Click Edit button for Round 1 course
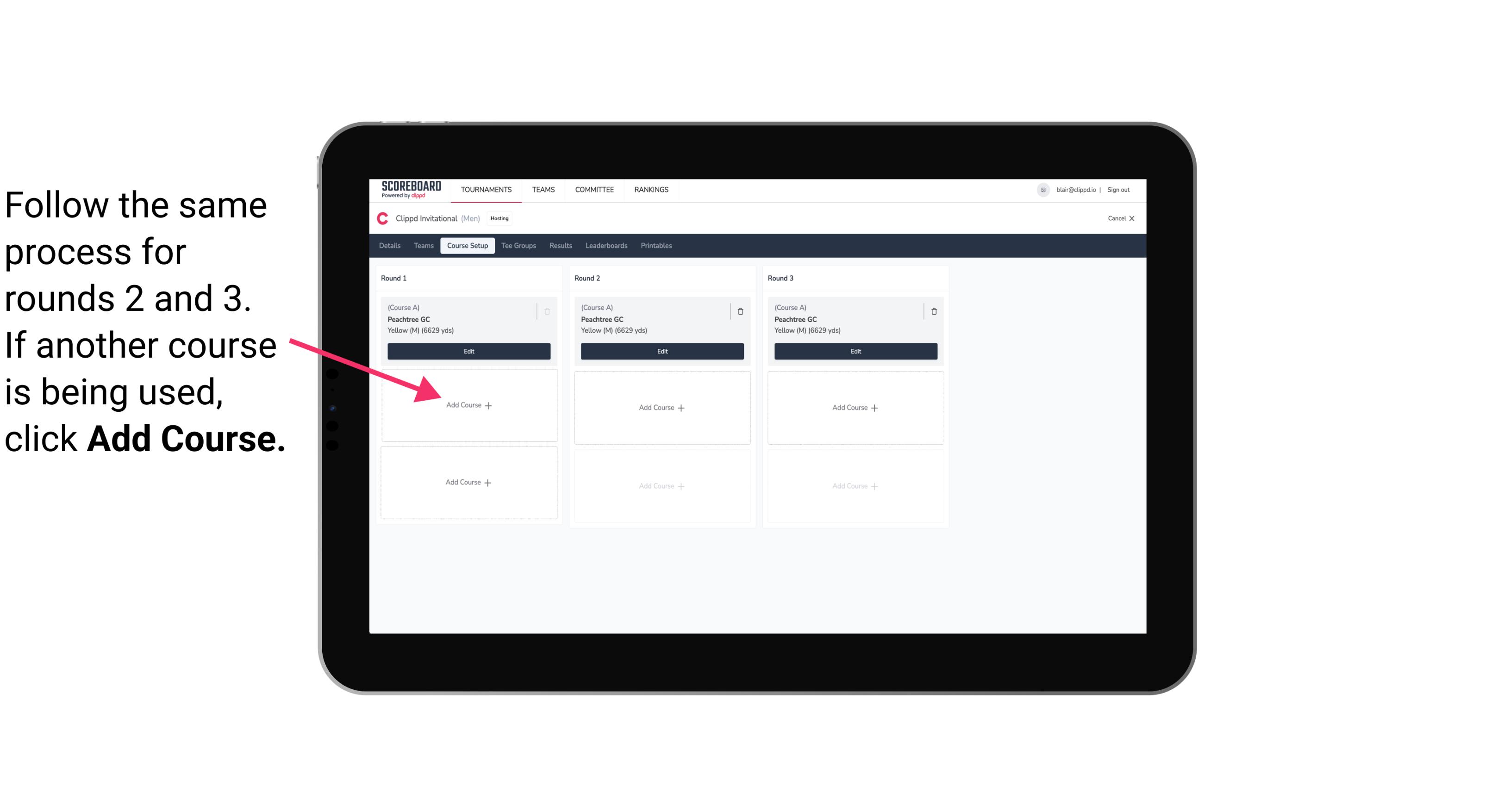The width and height of the screenshot is (1510, 812). pyautogui.click(x=468, y=351)
